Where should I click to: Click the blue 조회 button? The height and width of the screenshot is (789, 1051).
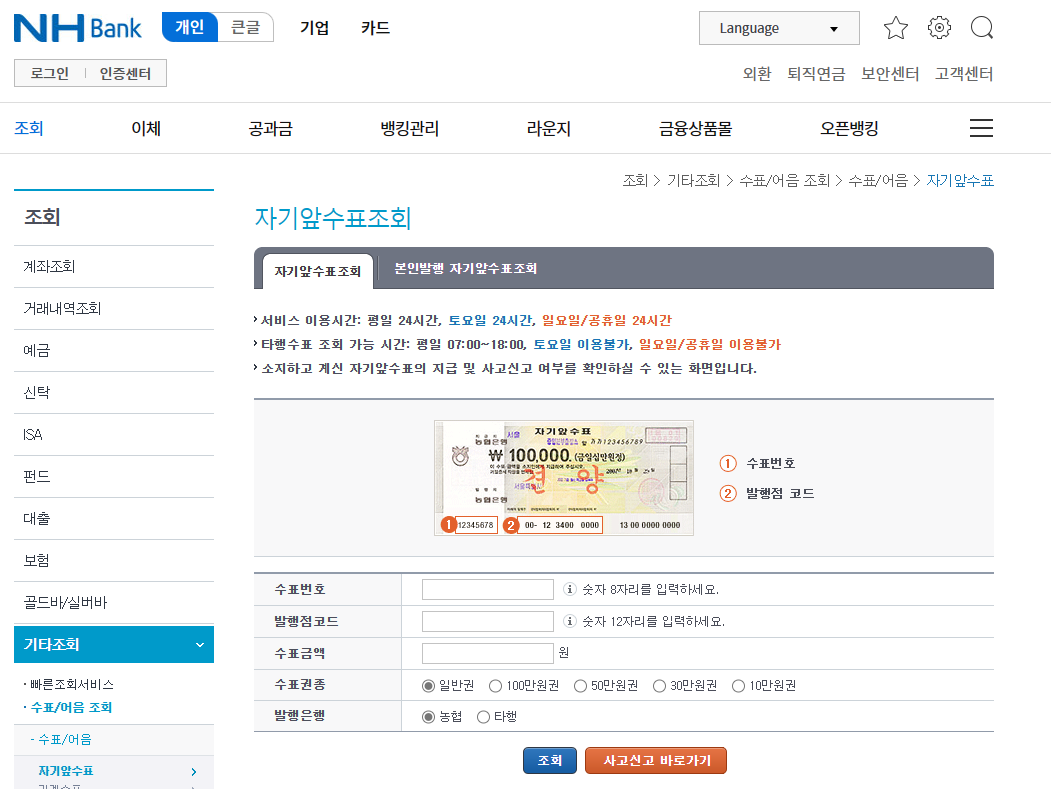coord(549,760)
